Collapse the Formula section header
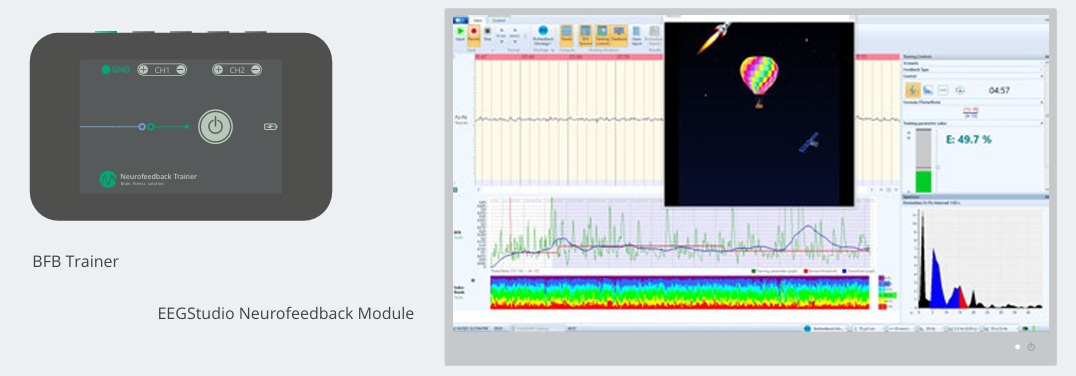The image size is (1076, 376). (973, 102)
